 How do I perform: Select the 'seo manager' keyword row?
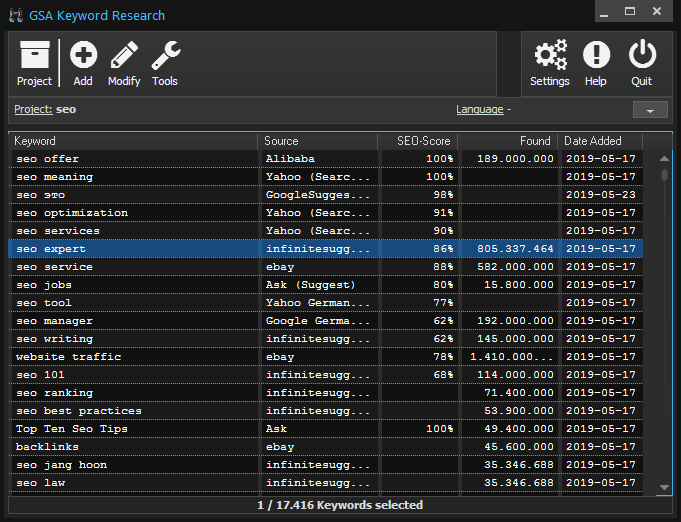click(x=326, y=321)
